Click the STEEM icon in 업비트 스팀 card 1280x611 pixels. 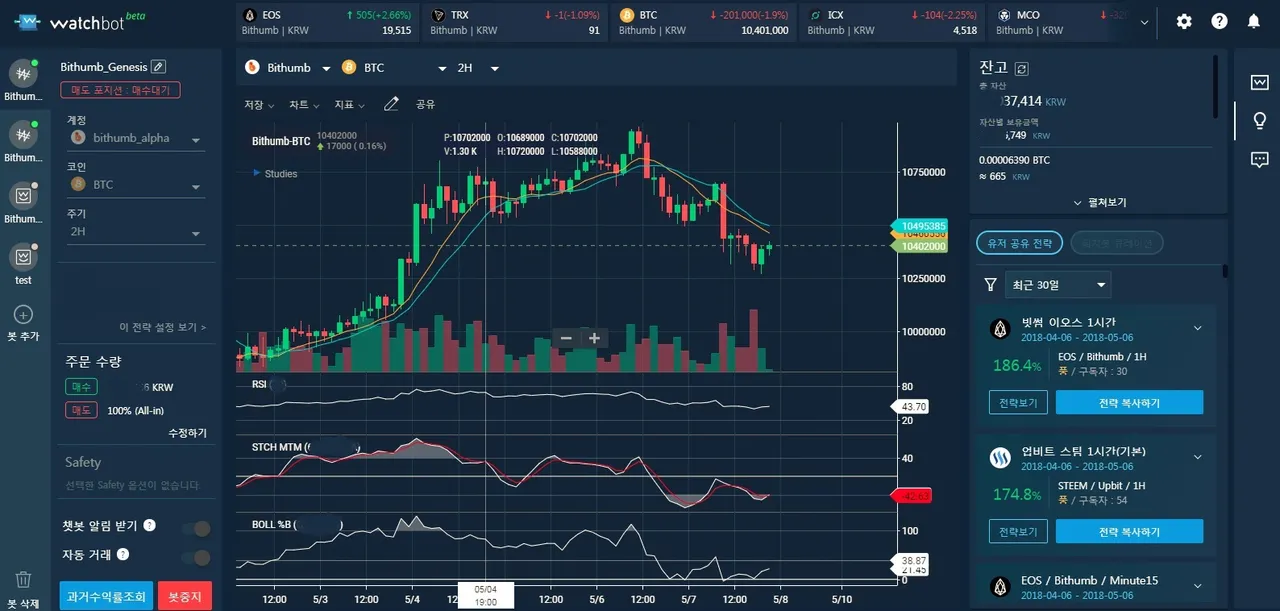pyautogui.click(x=1000, y=458)
